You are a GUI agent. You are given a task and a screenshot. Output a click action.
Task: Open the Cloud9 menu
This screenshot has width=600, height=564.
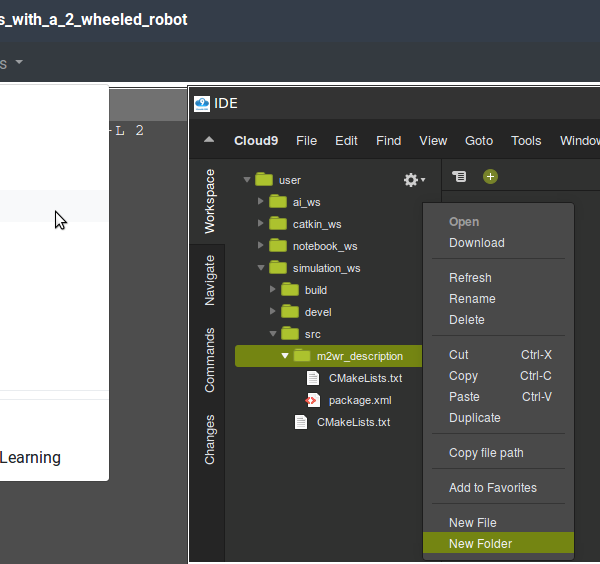pos(256,141)
